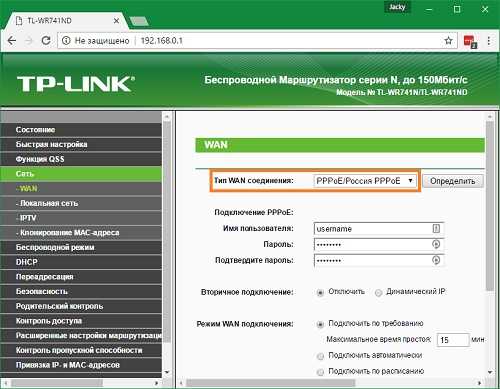Open the Chrome three-dot menu
This screenshot has width=500, height=389.
click(489, 41)
